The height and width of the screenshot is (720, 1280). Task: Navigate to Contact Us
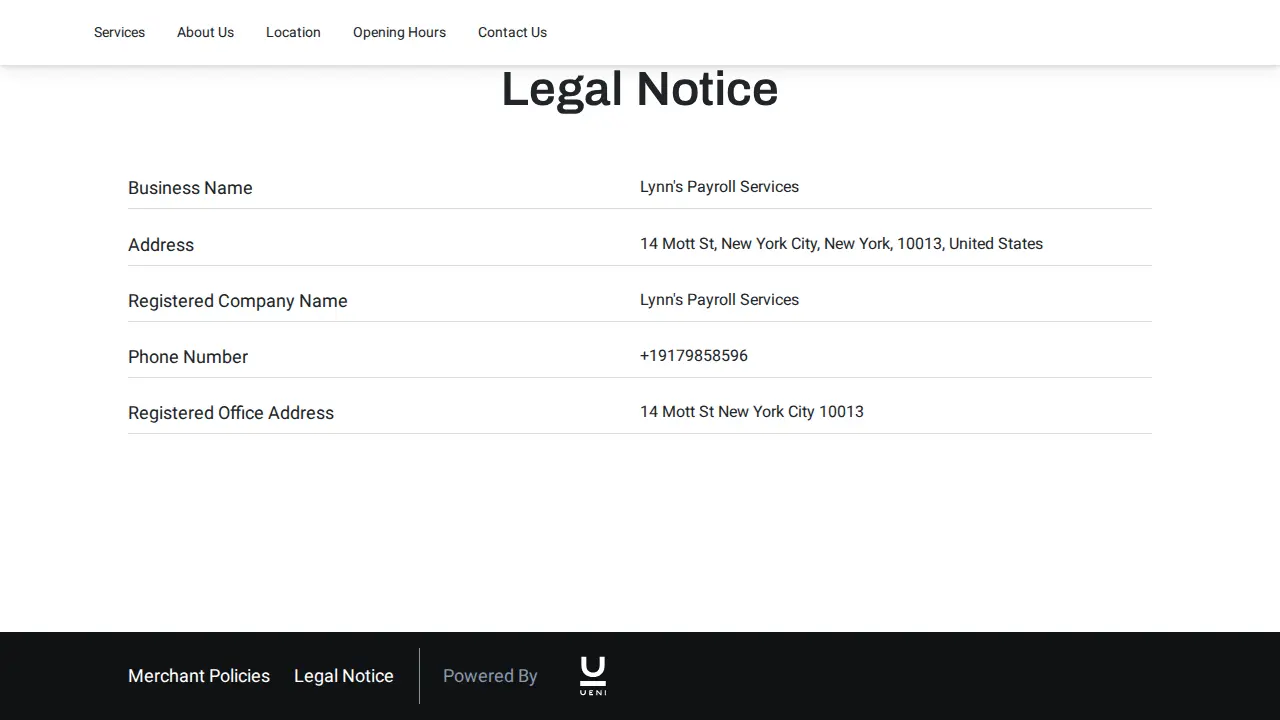(x=512, y=32)
